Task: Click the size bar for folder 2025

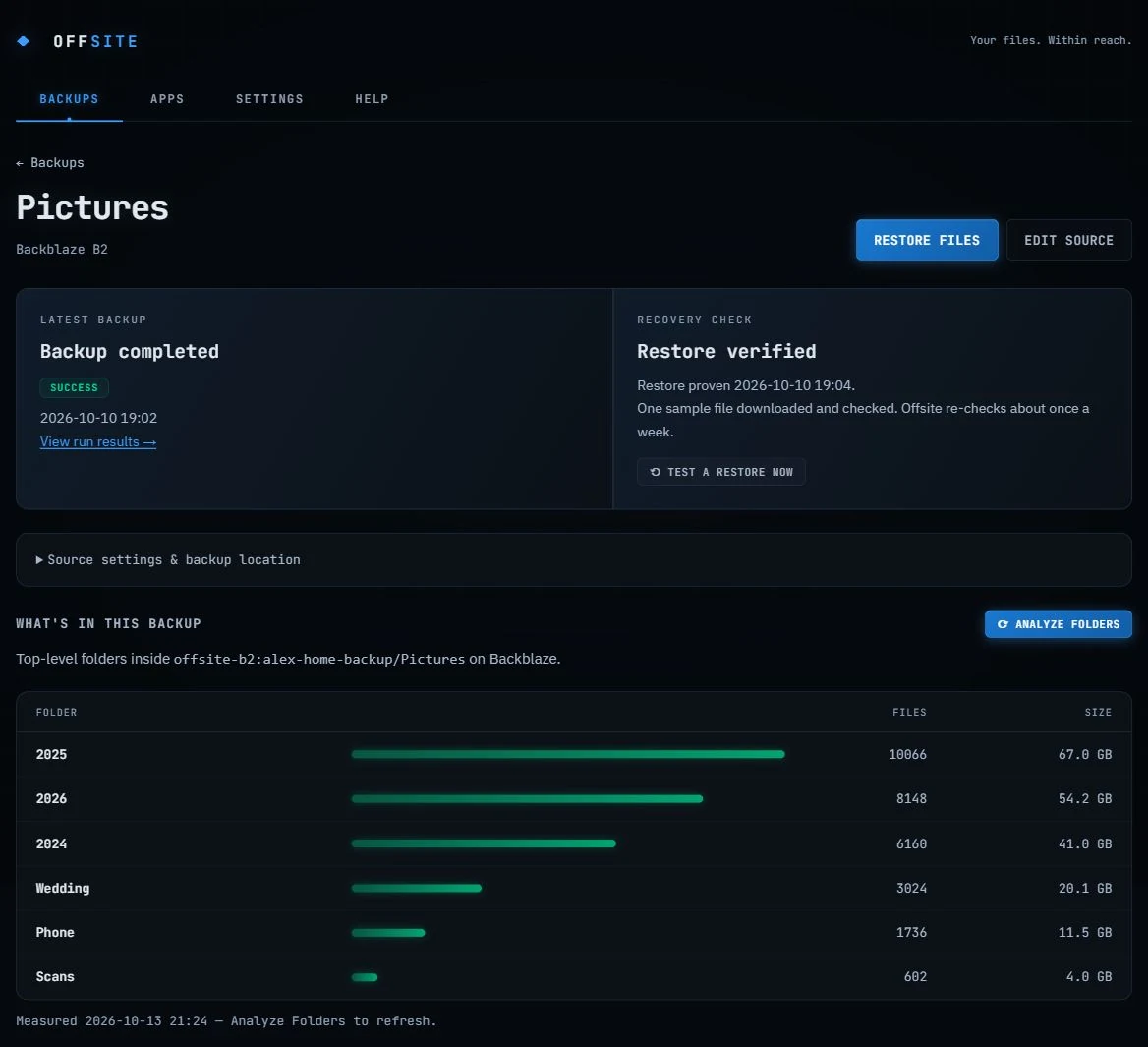Action: 568,754
